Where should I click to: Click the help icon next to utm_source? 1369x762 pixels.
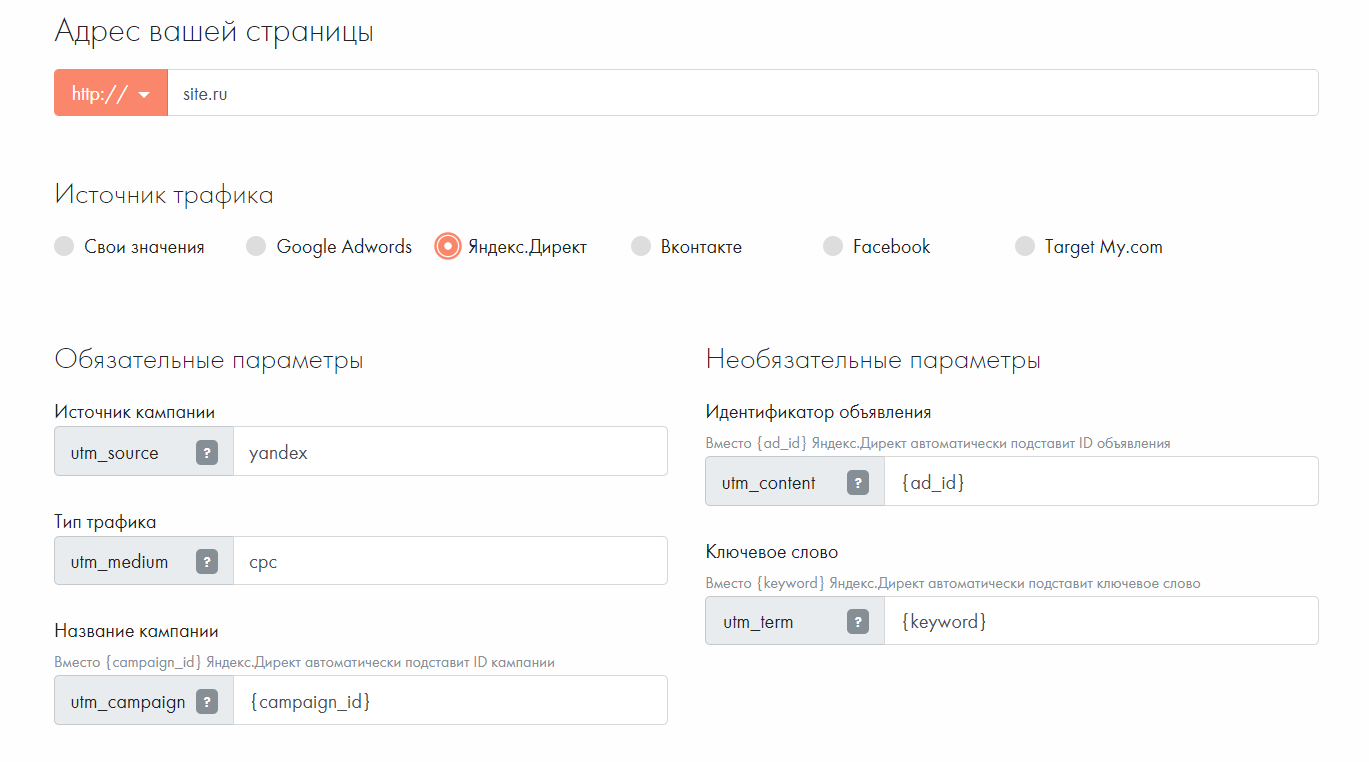[207, 452]
